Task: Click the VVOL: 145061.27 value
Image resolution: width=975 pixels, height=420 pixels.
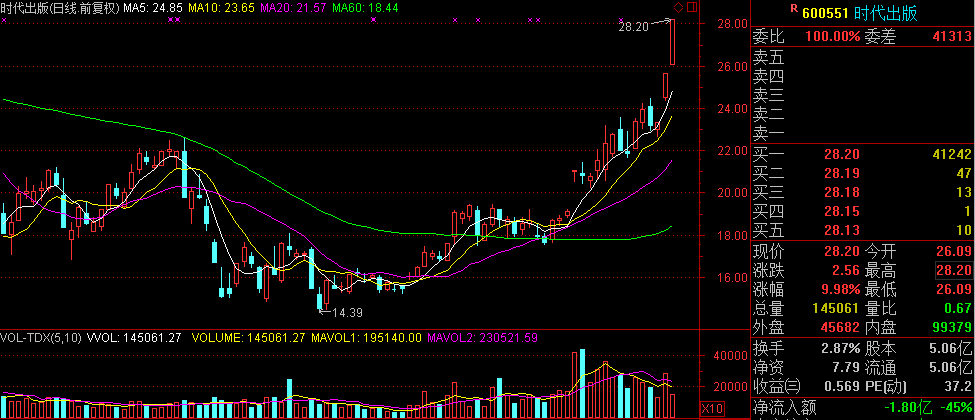Action: [x=135, y=338]
